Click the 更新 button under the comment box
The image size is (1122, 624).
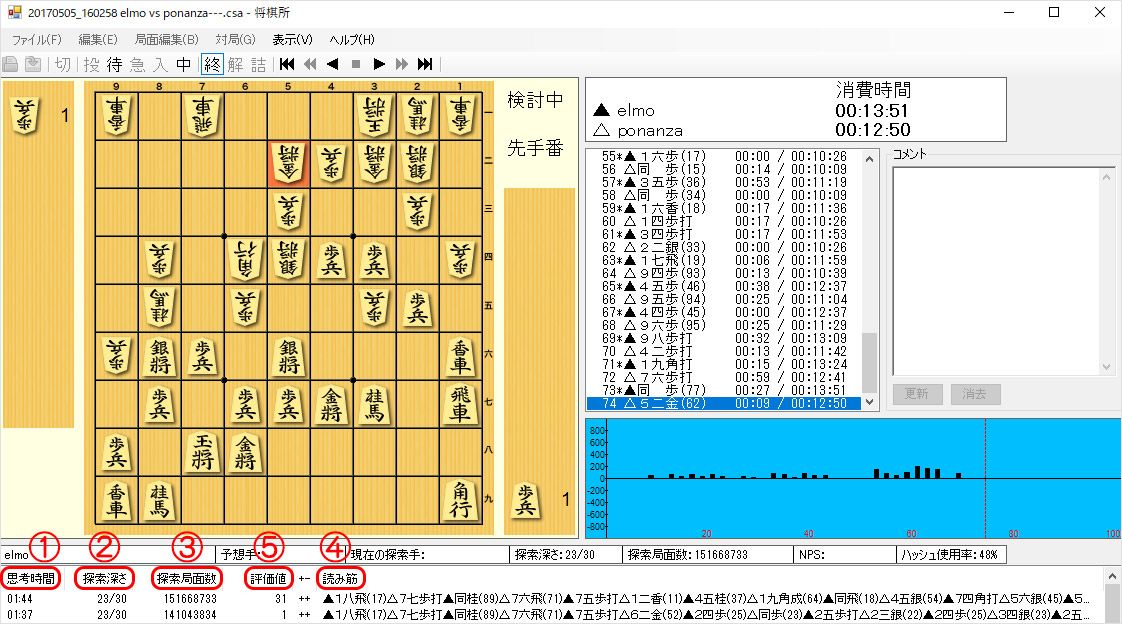(x=917, y=394)
